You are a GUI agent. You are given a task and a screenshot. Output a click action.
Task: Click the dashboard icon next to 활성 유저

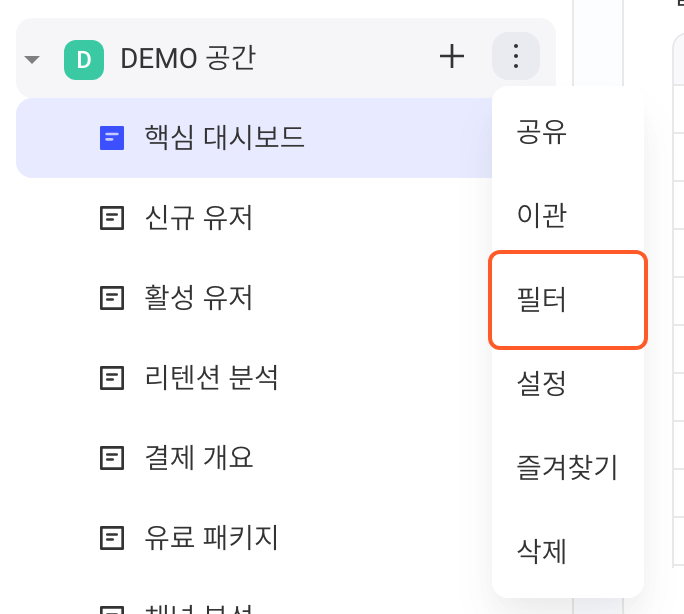click(112, 298)
